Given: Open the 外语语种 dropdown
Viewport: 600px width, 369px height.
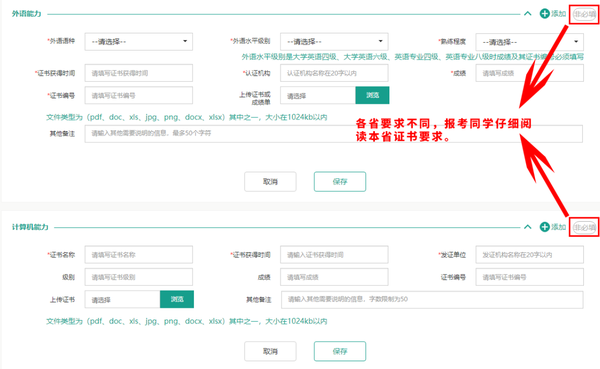Looking at the screenshot, I should (x=139, y=42).
